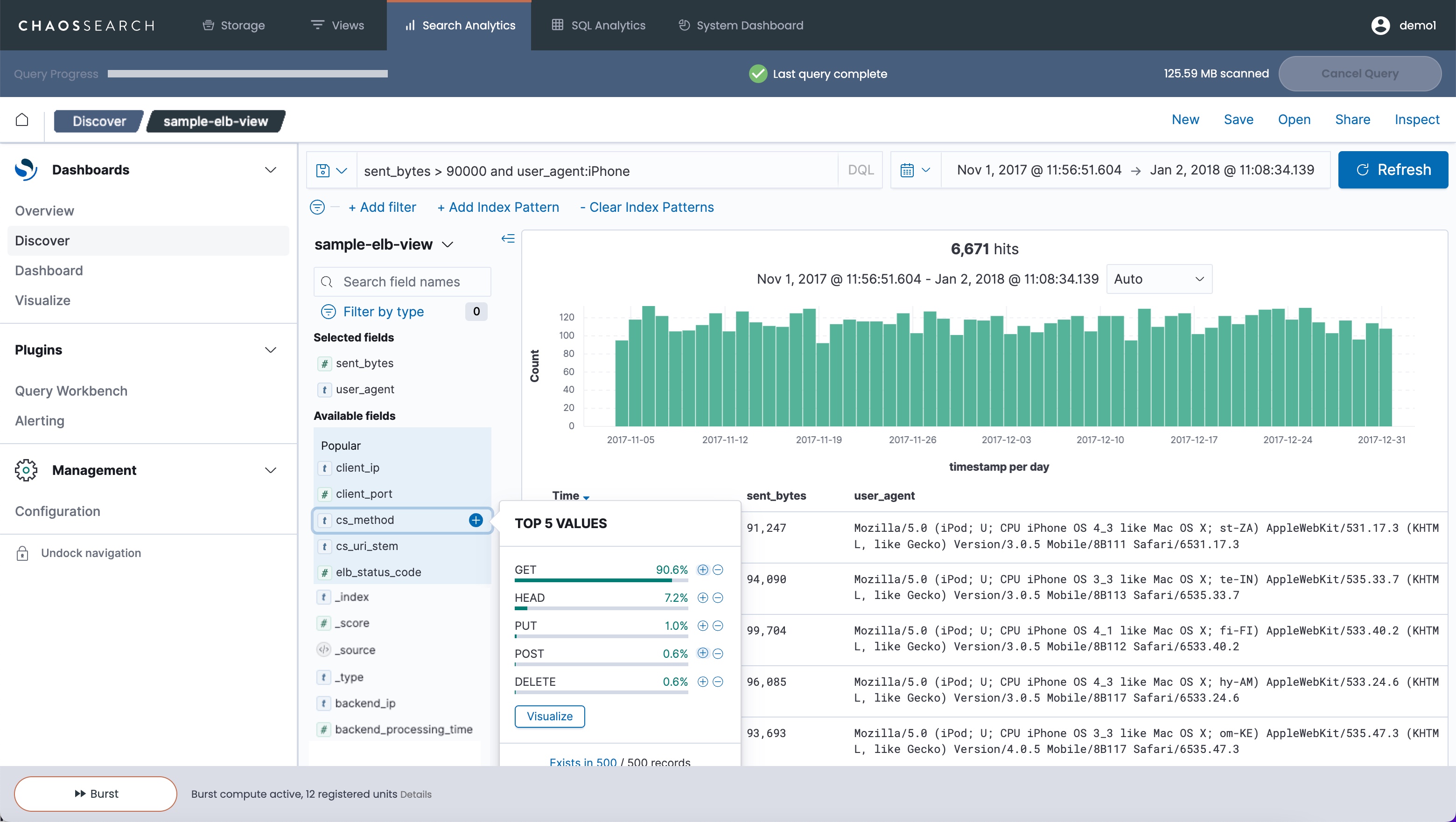The height and width of the screenshot is (822, 1456).
Task: Filter out HEAD value with minus icon
Action: (718, 598)
